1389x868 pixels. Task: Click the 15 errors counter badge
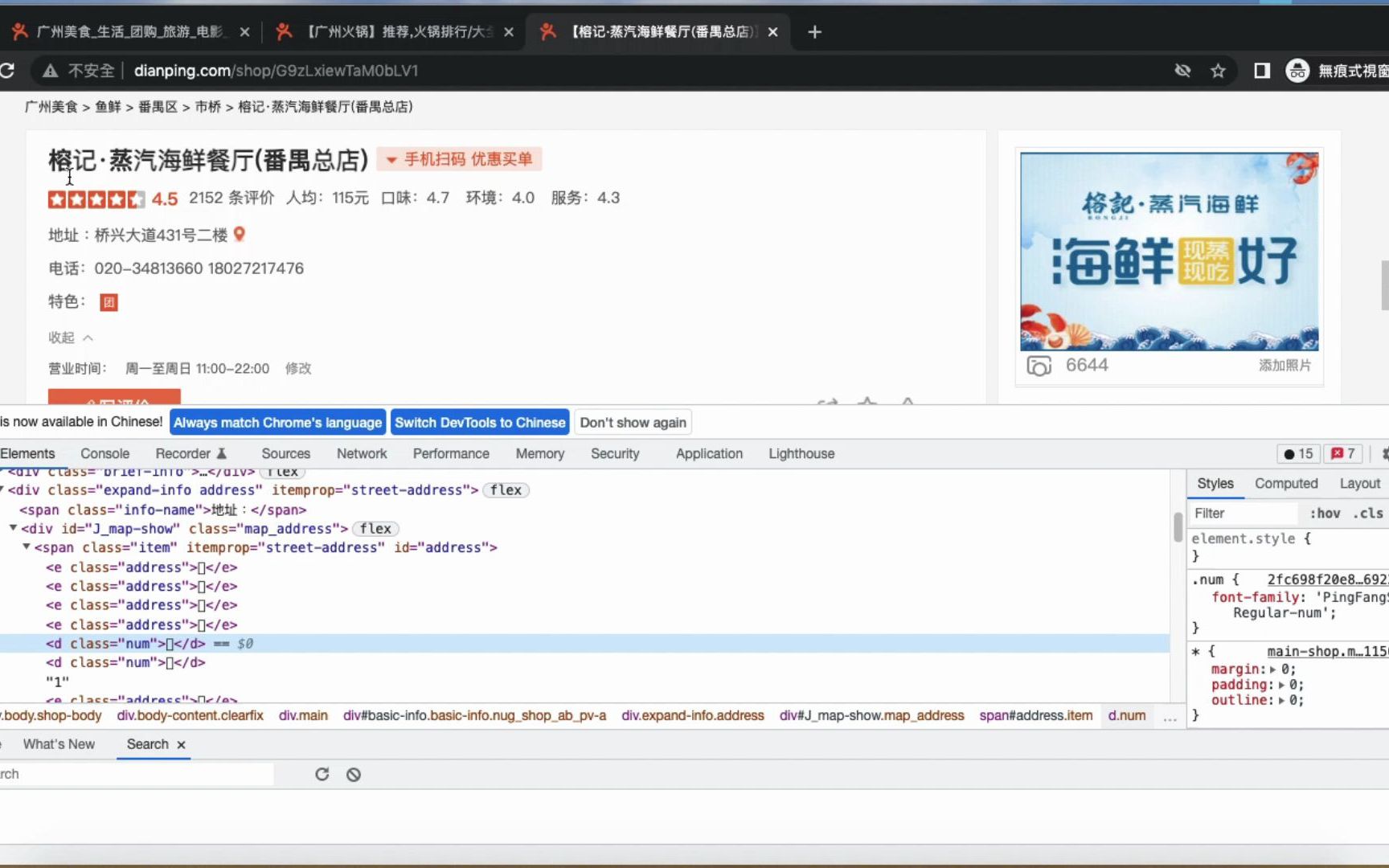(1298, 454)
